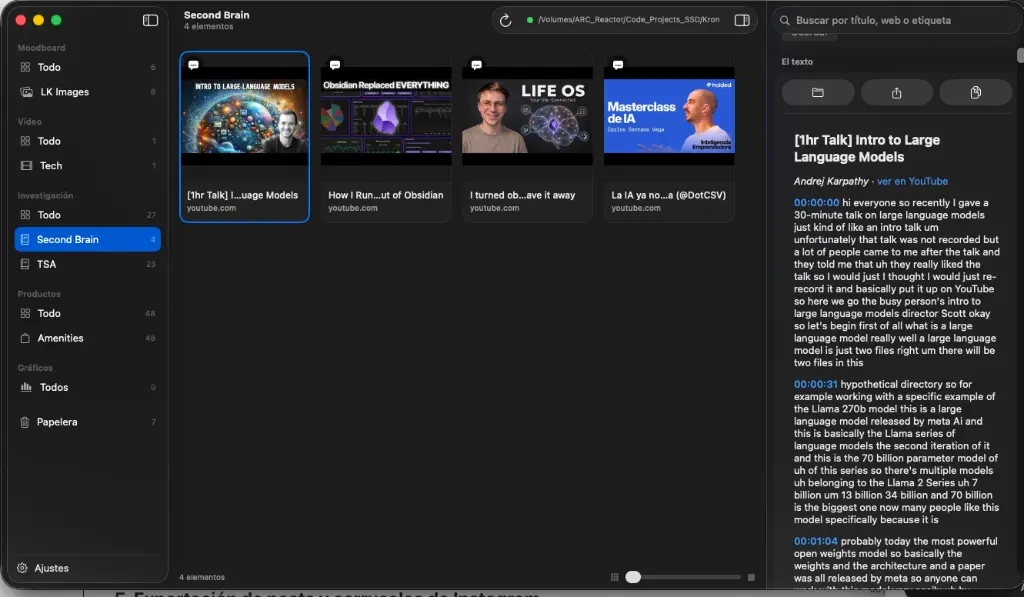This screenshot has height=597, width=1024.
Task: Click the right panel scrollbar thumb
Action: click(1020, 55)
